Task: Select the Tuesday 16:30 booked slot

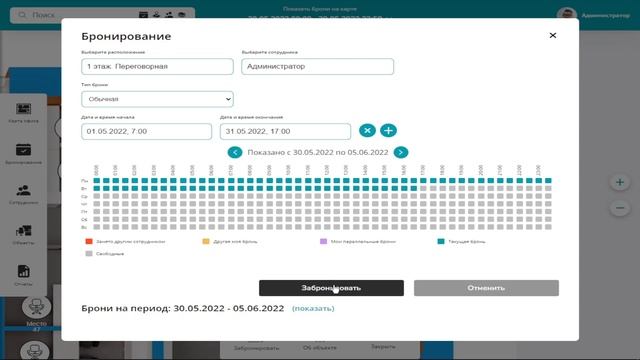Action: click(x=414, y=188)
